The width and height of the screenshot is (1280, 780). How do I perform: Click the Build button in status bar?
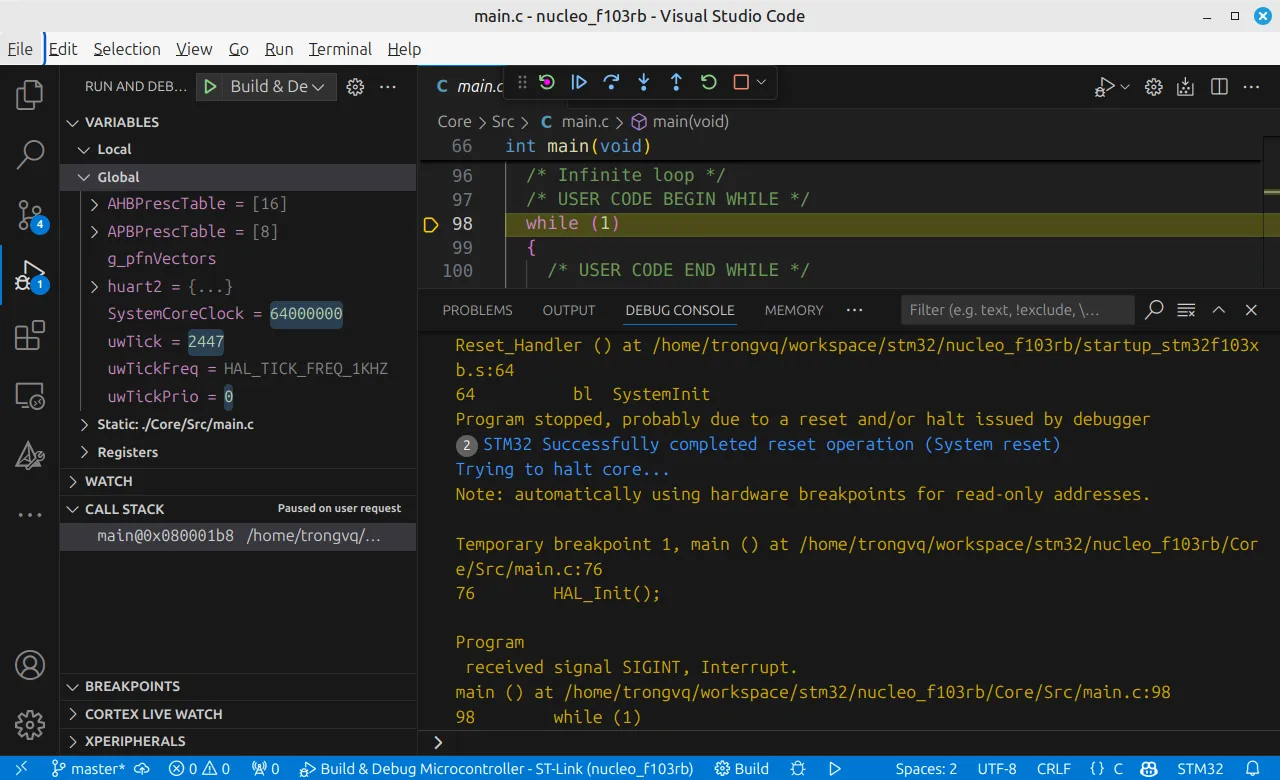[x=742, y=768]
